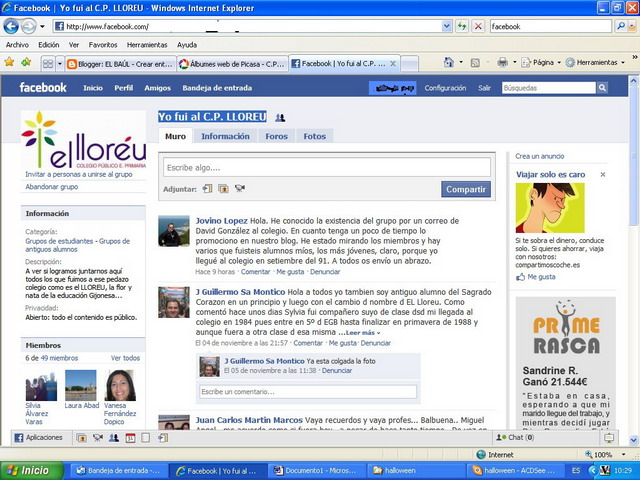The height and width of the screenshot is (480, 640).
Task: Click the events calendar icon in bottom bar
Action: (130, 438)
